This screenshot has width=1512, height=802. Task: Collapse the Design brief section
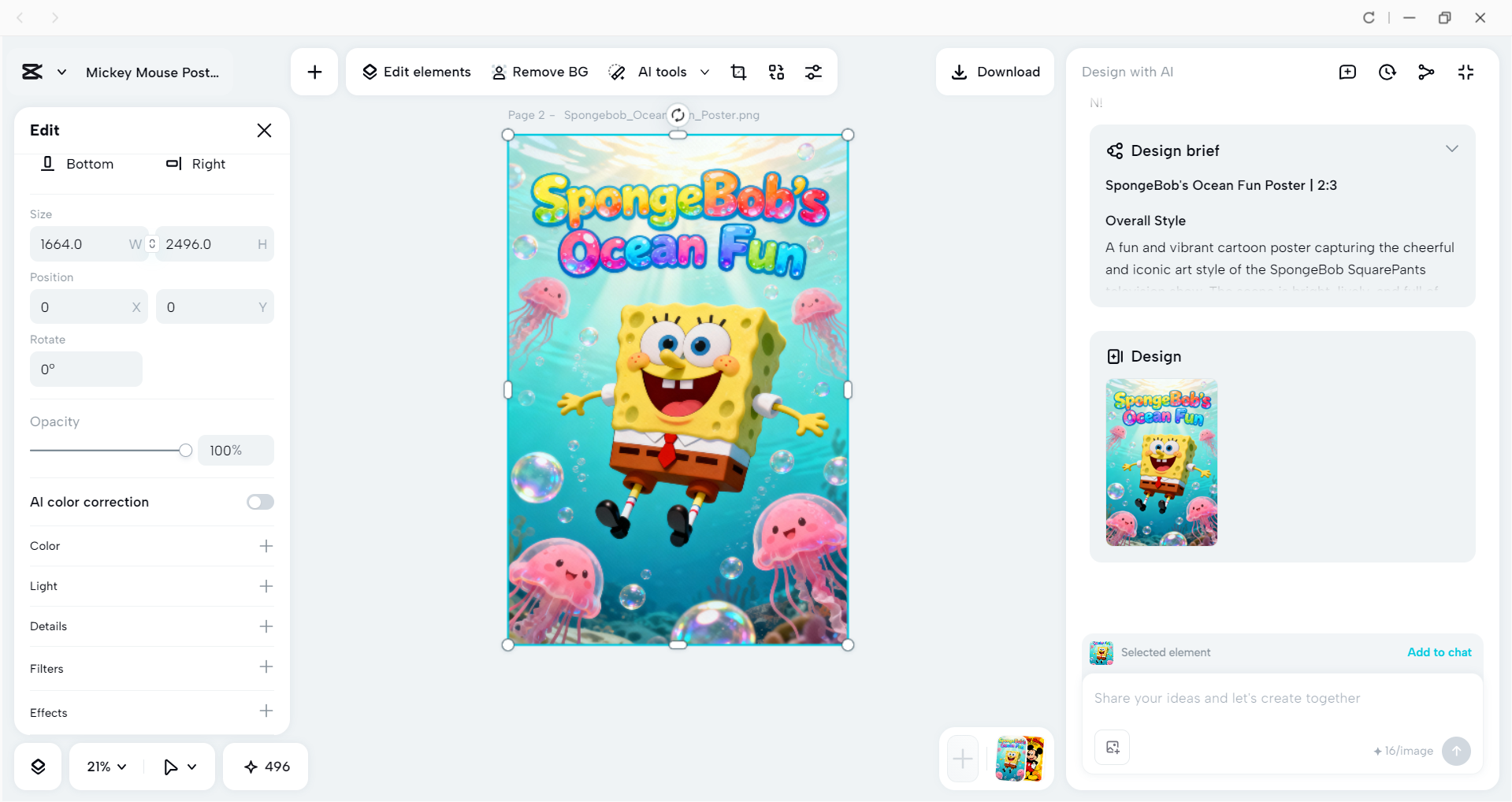point(1452,149)
